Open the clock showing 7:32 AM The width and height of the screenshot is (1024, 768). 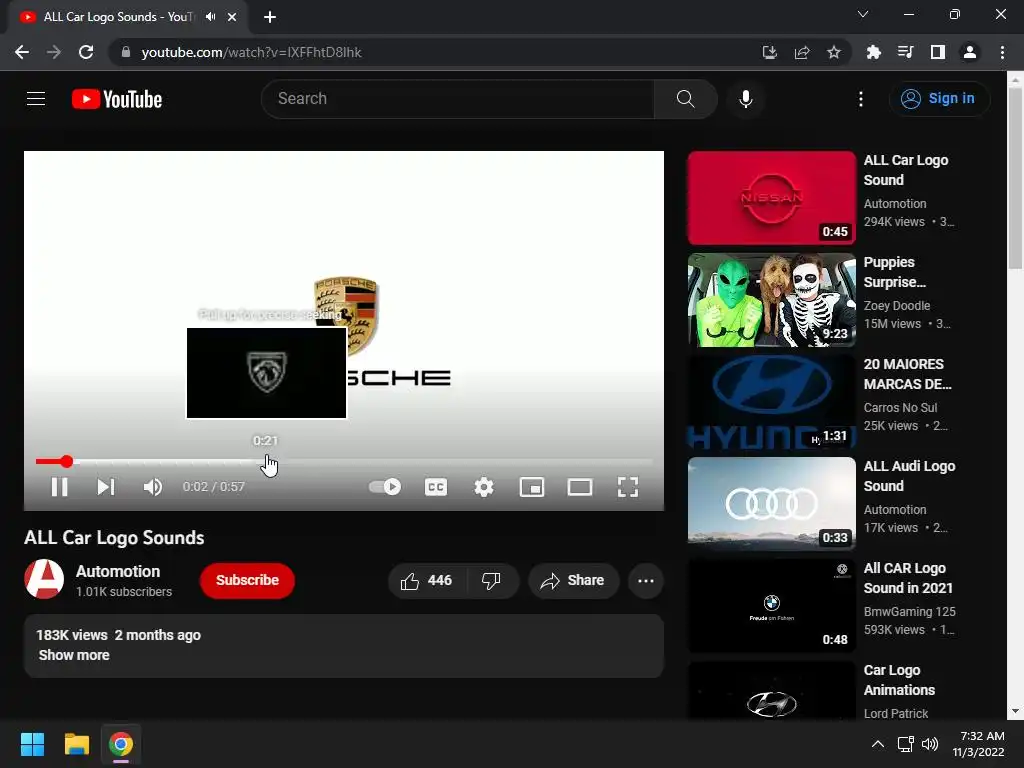coord(978,744)
